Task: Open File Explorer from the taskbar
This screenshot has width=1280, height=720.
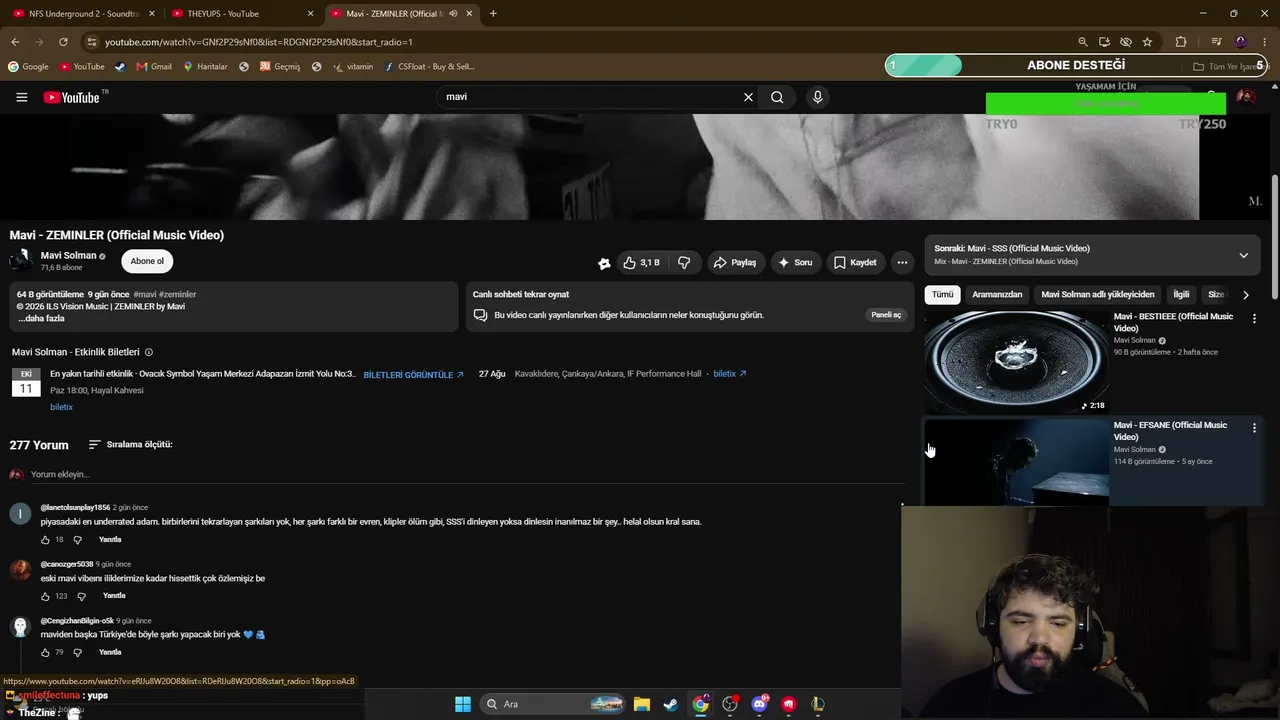Action: pyautogui.click(x=641, y=704)
